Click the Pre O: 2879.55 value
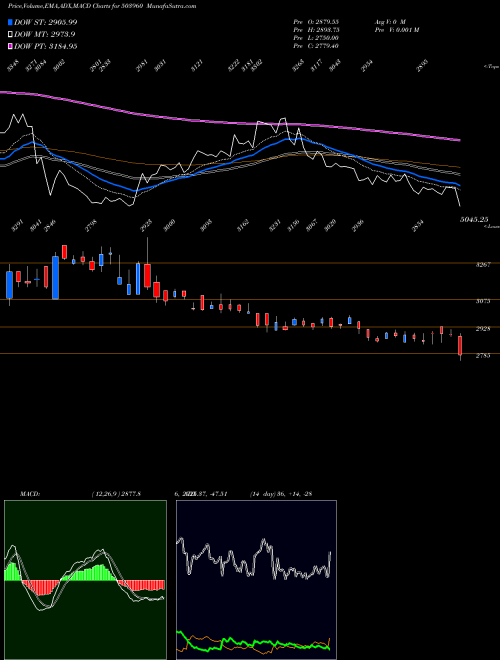 point(316,21)
